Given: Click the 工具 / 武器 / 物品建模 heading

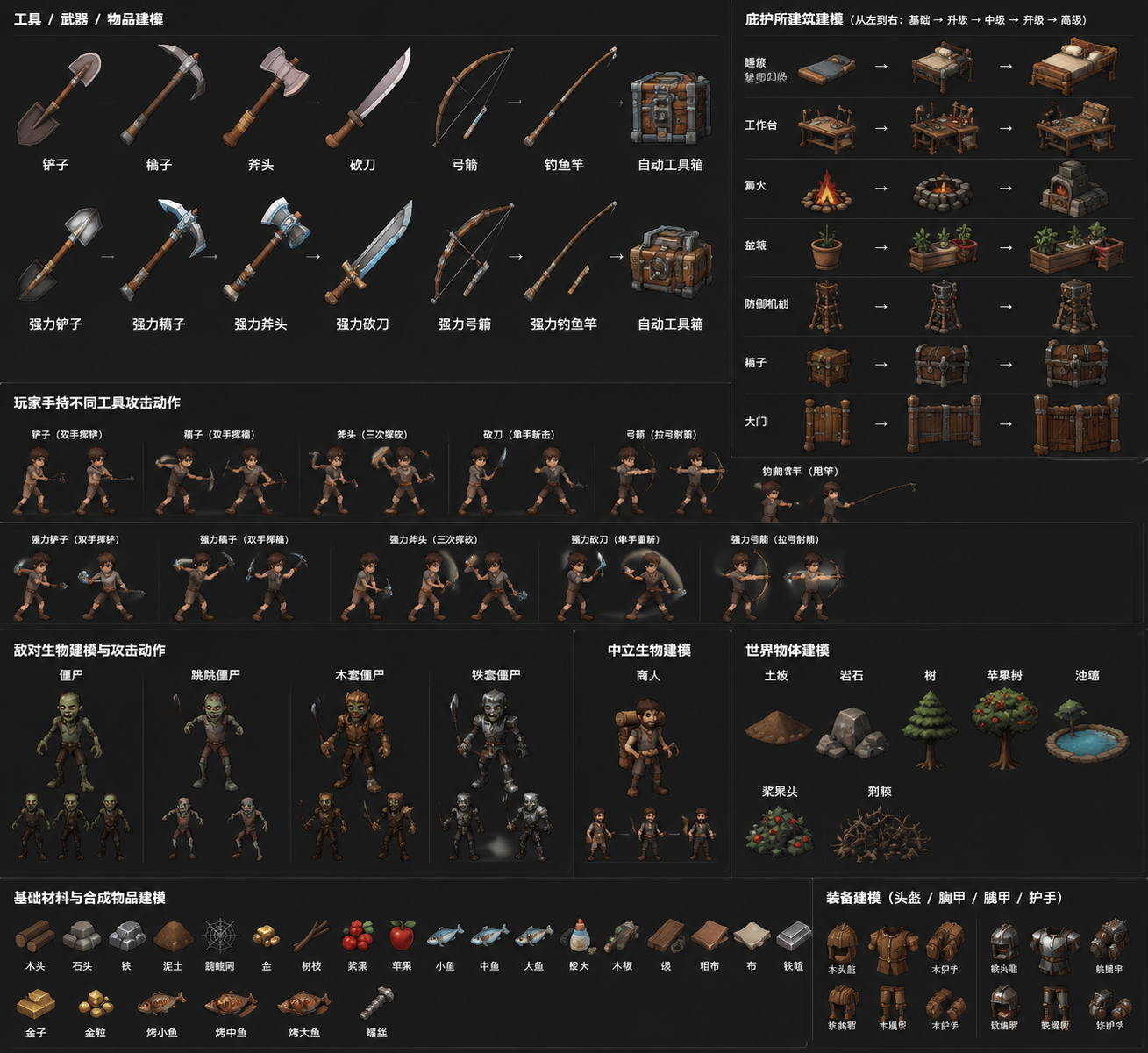Looking at the screenshot, I should click(x=89, y=19).
